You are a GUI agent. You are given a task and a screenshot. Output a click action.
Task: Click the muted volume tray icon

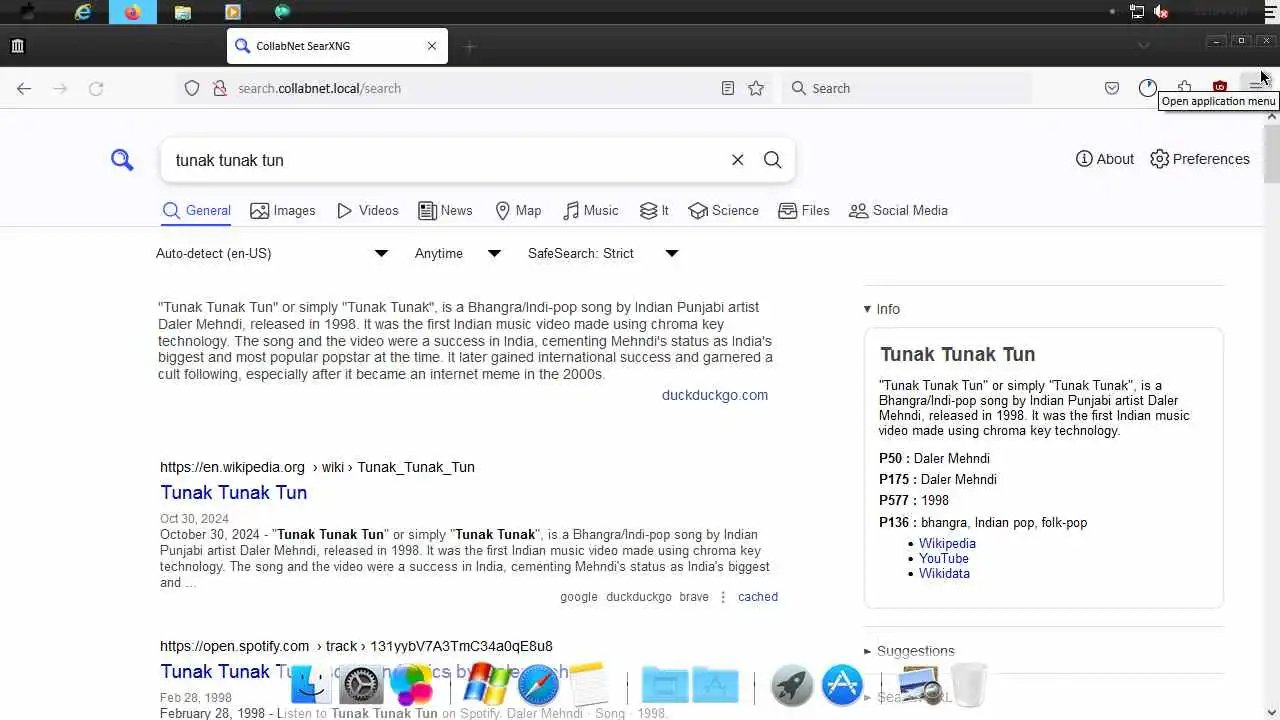tap(1161, 12)
